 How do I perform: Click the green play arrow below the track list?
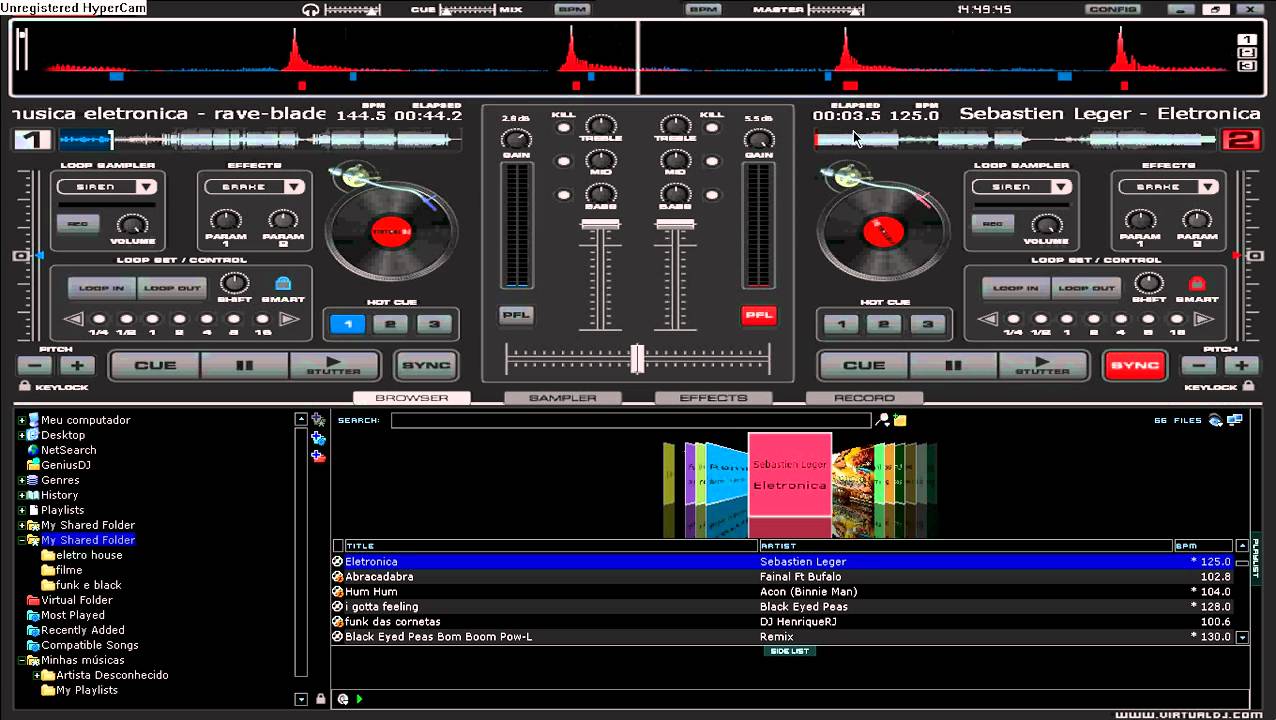pos(359,699)
